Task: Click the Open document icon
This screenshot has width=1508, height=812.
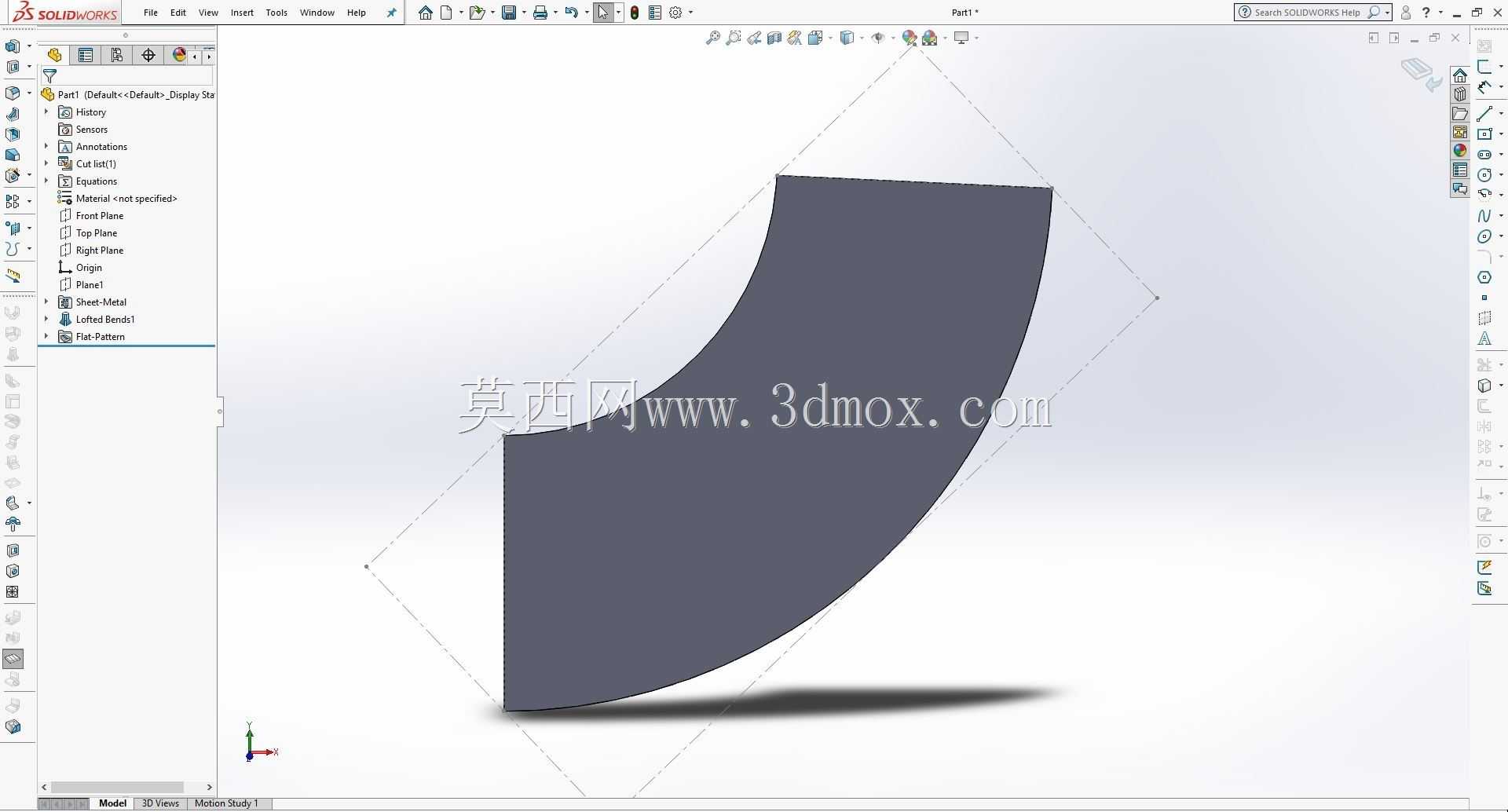Action: [476, 13]
